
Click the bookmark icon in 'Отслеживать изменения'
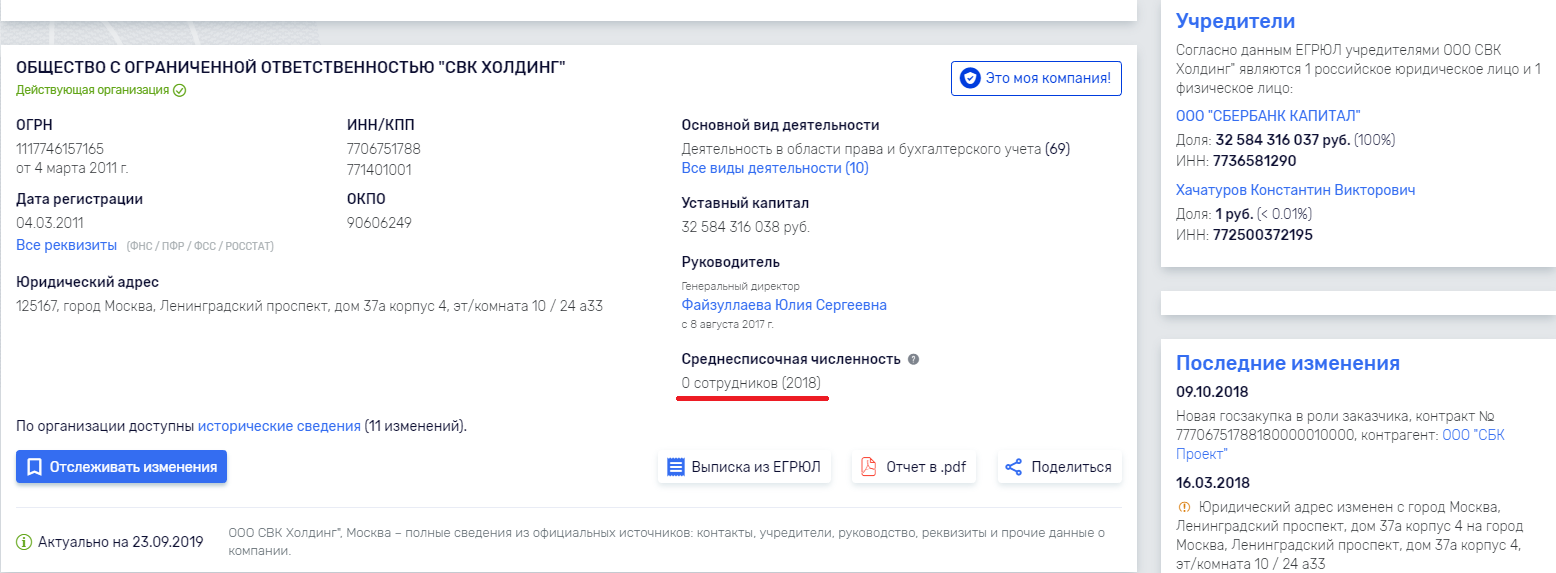pos(34,467)
